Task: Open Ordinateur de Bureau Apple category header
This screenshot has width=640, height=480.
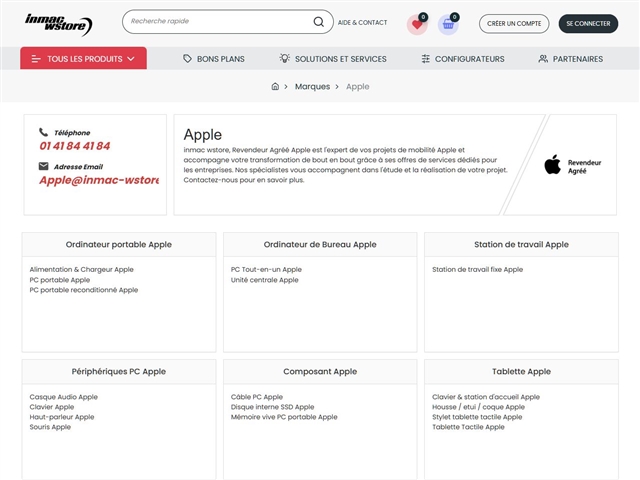Action: tap(320, 244)
